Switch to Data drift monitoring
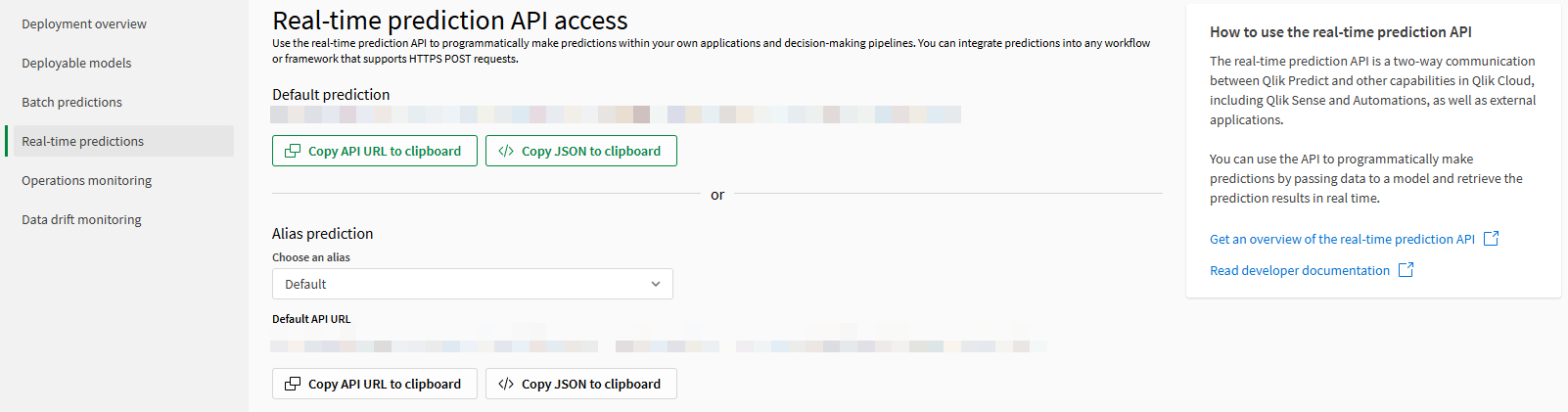 (81, 219)
